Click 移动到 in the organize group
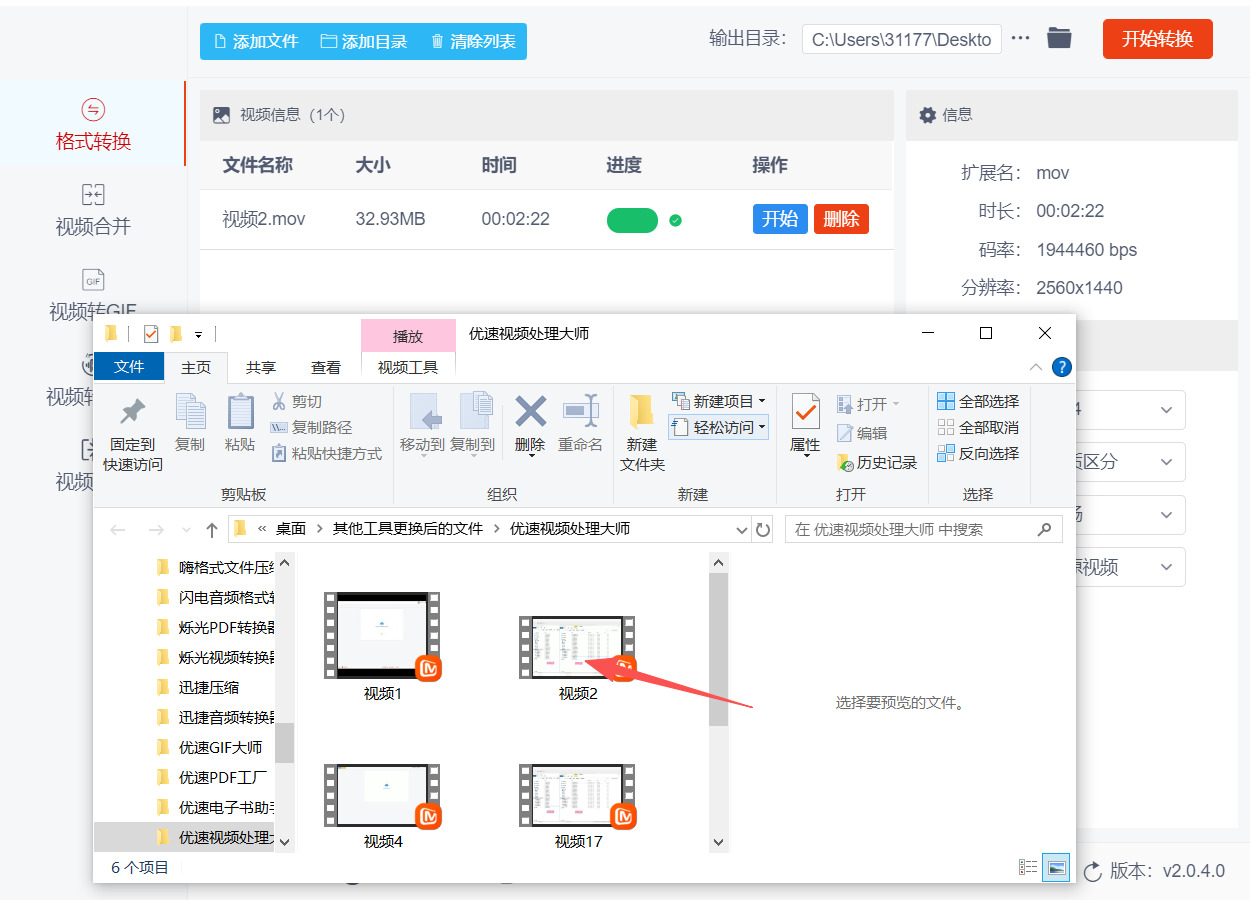Image resolution: width=1250 pixels, height=900 pixels. pos(423,424)
